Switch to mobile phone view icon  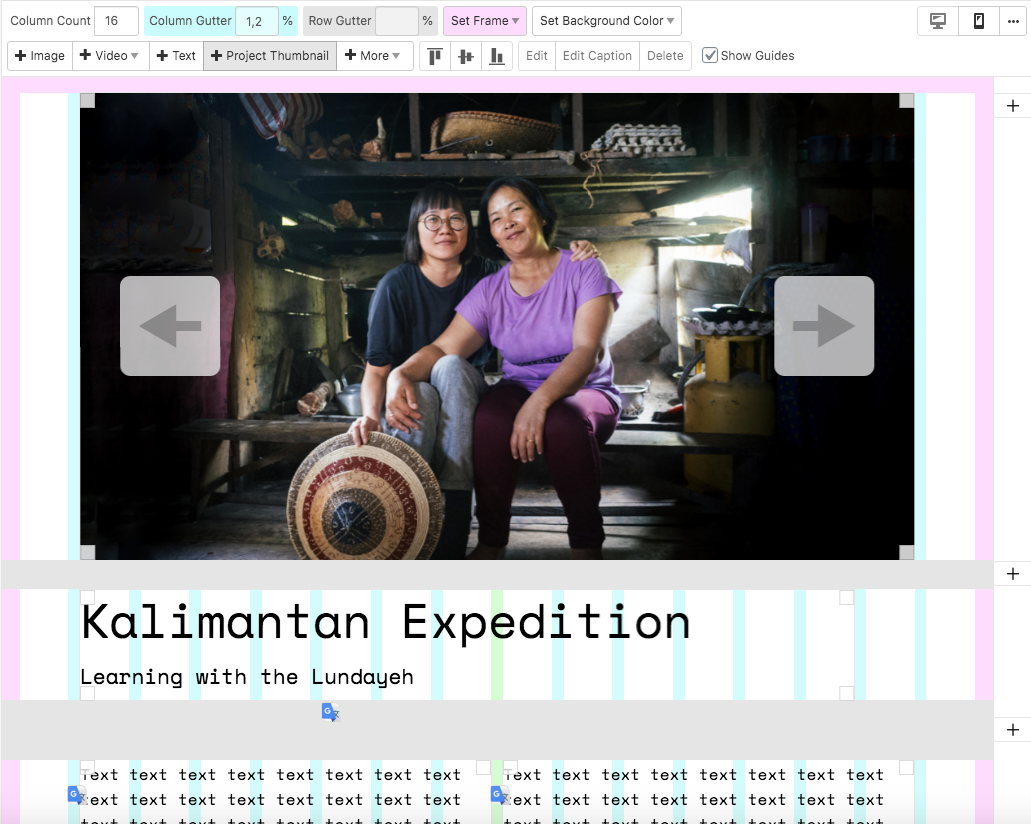pos(978,21)
